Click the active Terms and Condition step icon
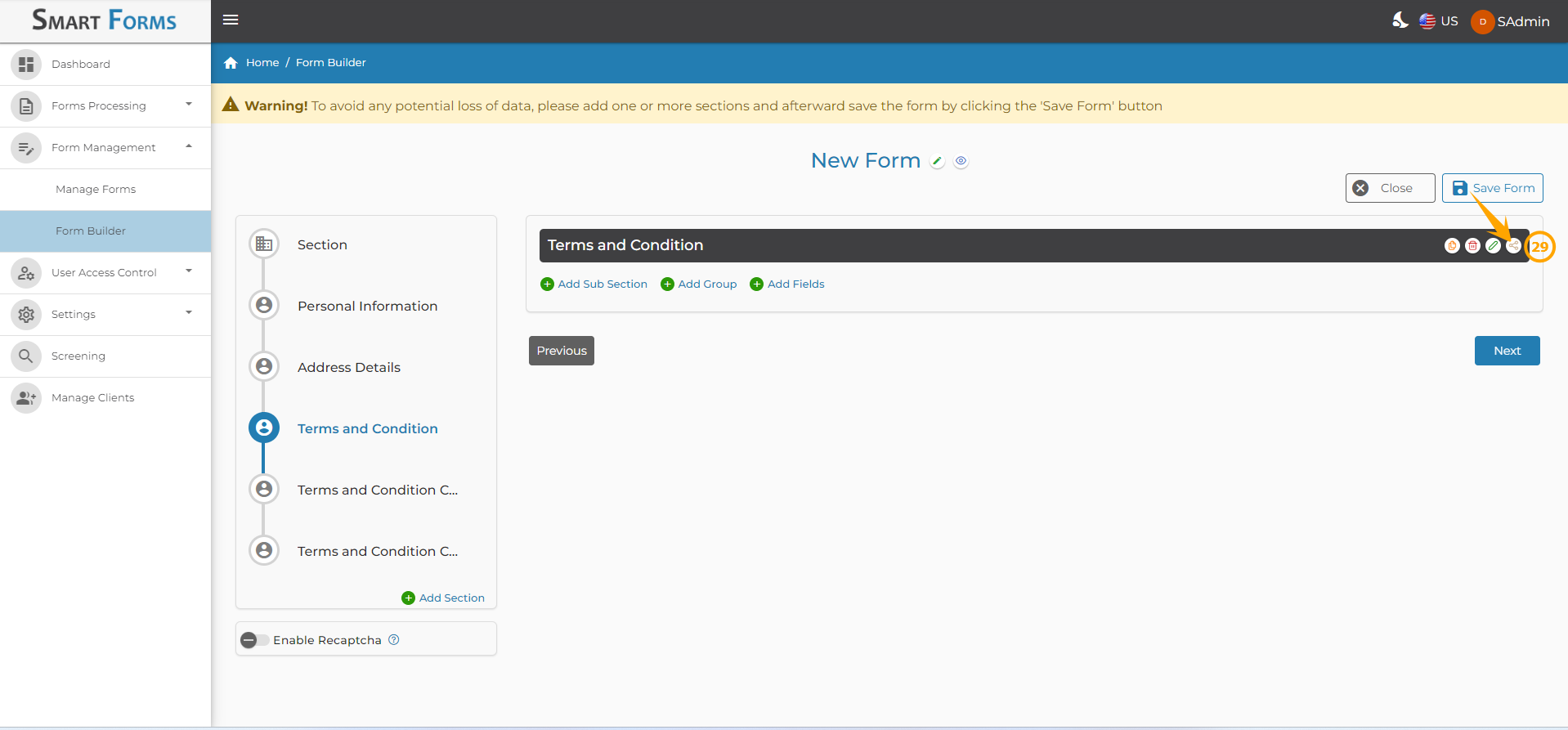Screen dimensions: 1568x730 click(x=264, y=428)
